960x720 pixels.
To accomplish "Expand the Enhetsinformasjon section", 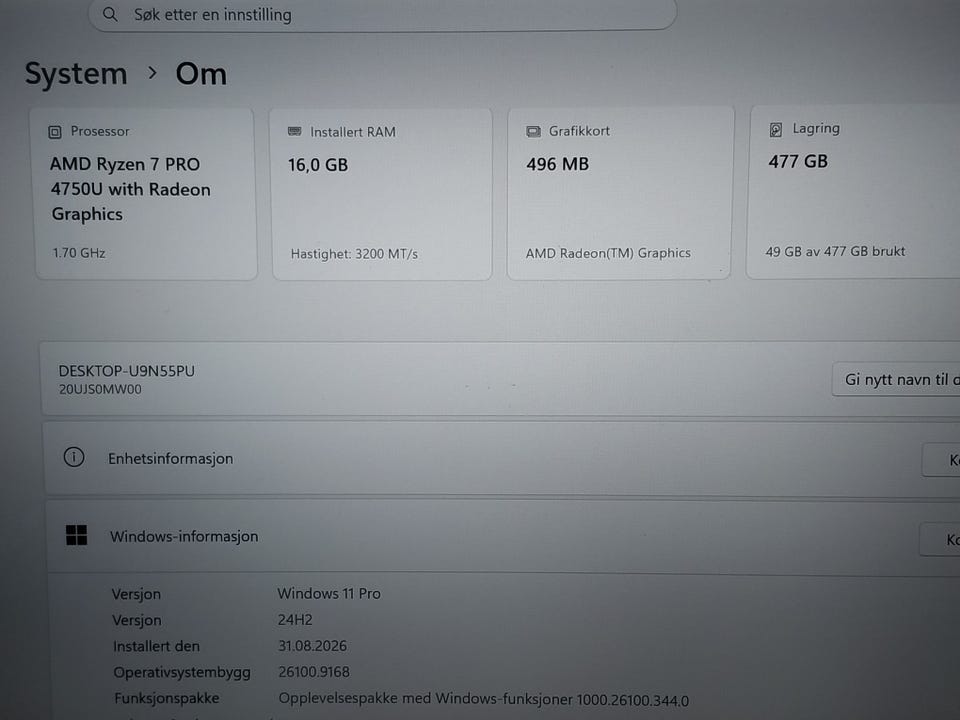I will (x=502, y=458).
